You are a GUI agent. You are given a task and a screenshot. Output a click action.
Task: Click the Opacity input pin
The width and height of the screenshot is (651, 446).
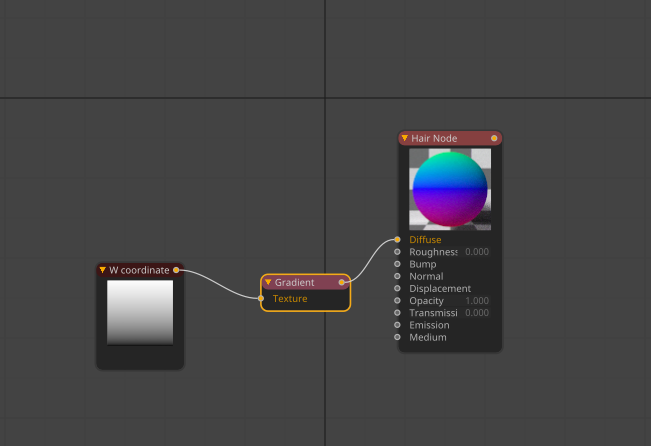(397, 300)
